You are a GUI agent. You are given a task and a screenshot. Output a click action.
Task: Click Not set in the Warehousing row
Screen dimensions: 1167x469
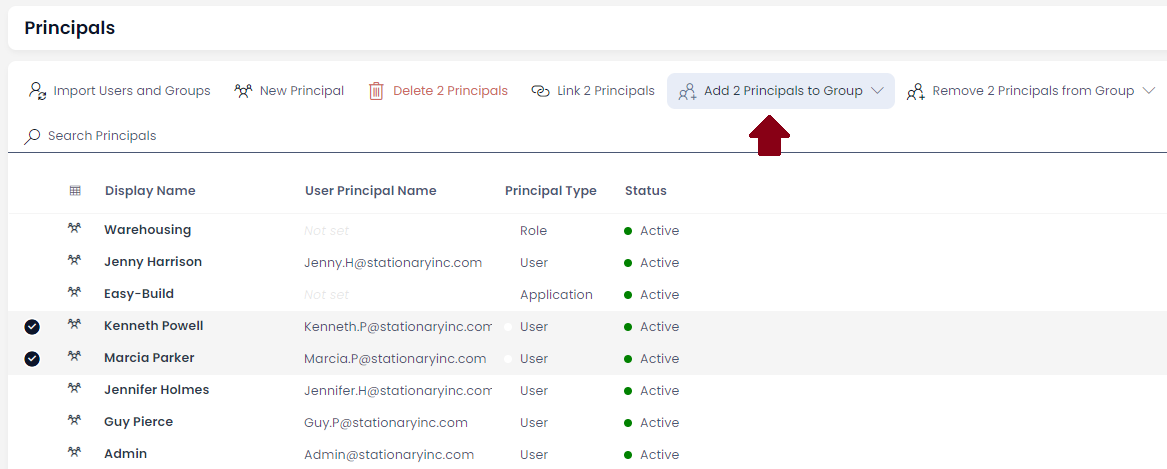point(327,231)
